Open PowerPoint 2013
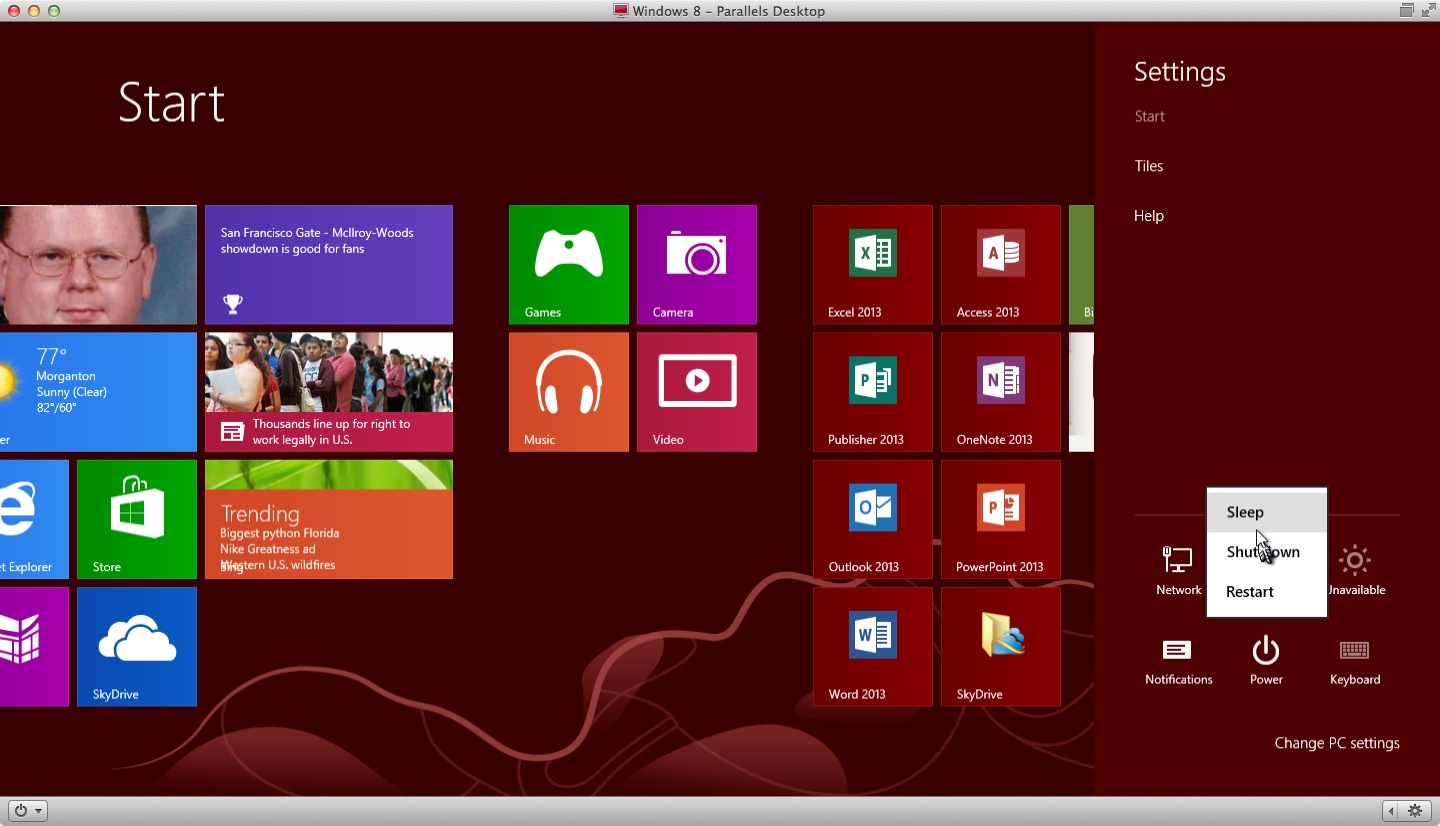1440x826 pixels. [1001, 519]
